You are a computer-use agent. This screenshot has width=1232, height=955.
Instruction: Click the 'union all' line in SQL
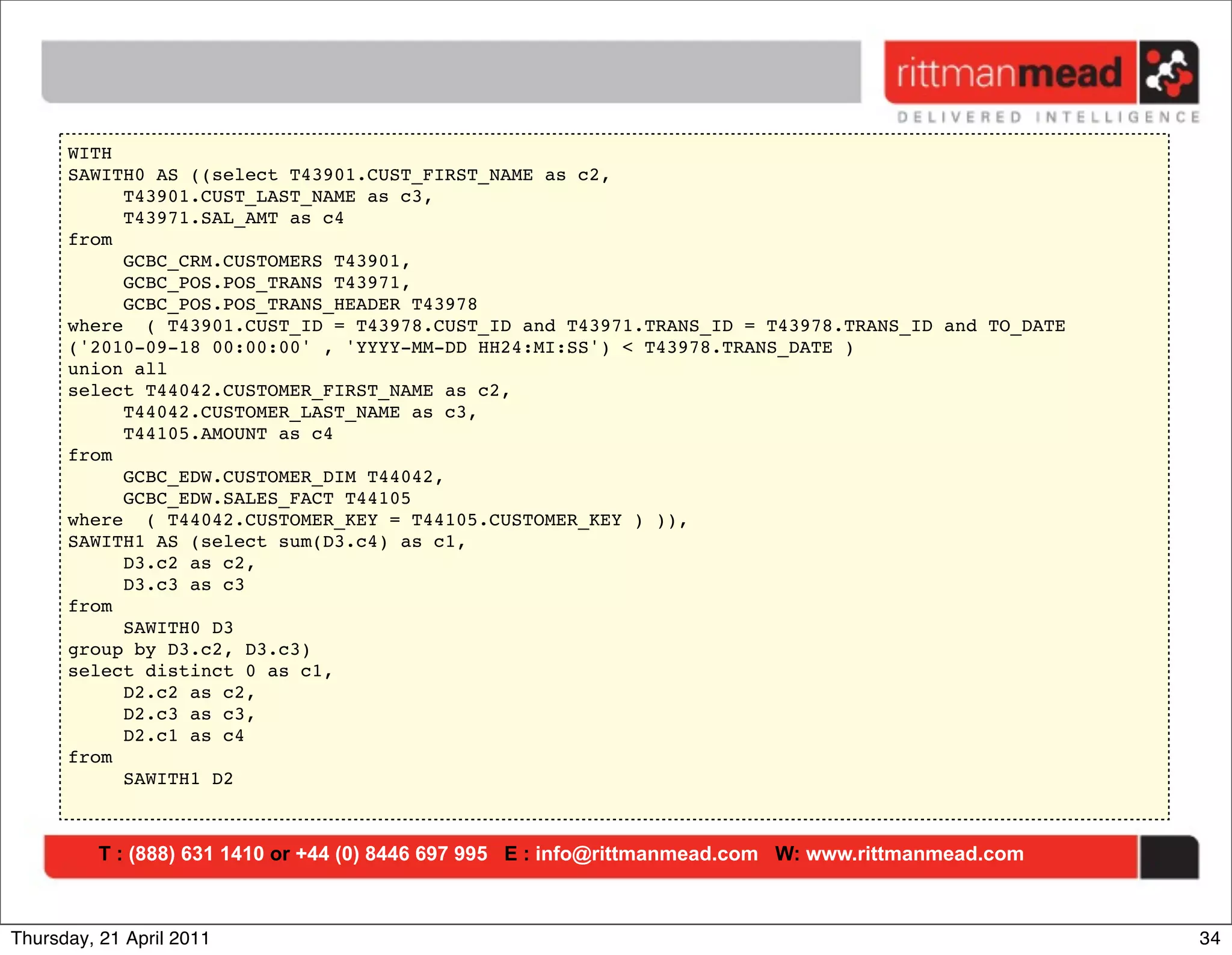(117, 369)
